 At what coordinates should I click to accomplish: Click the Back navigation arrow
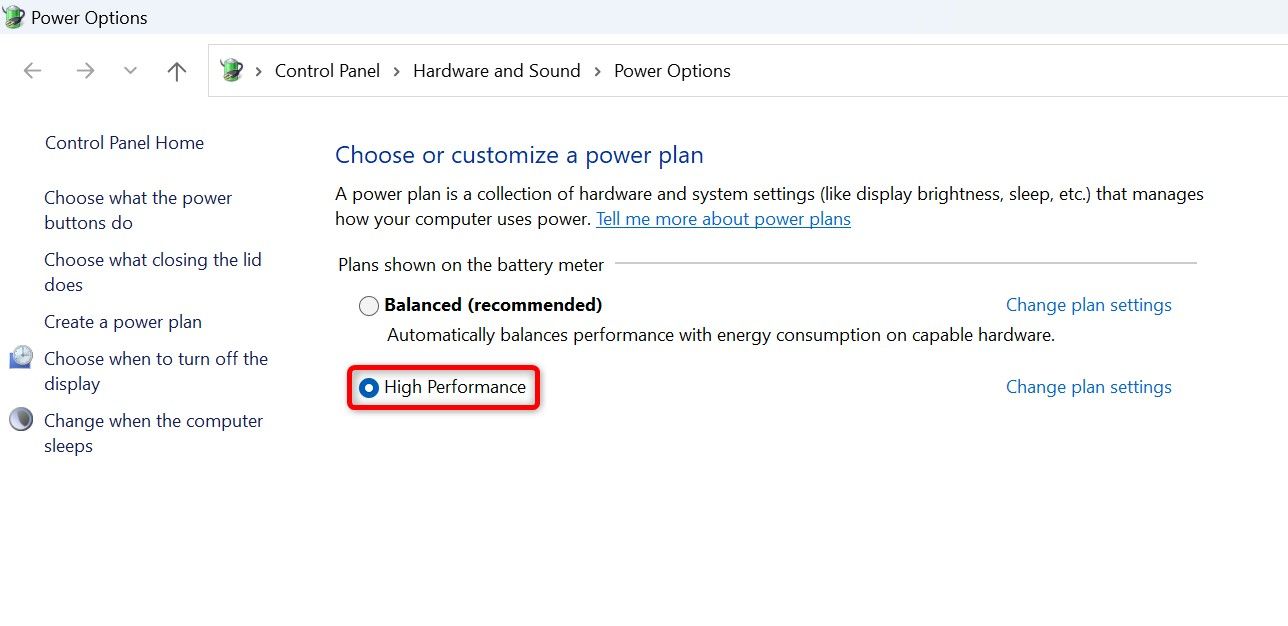[x=33, y=71]
